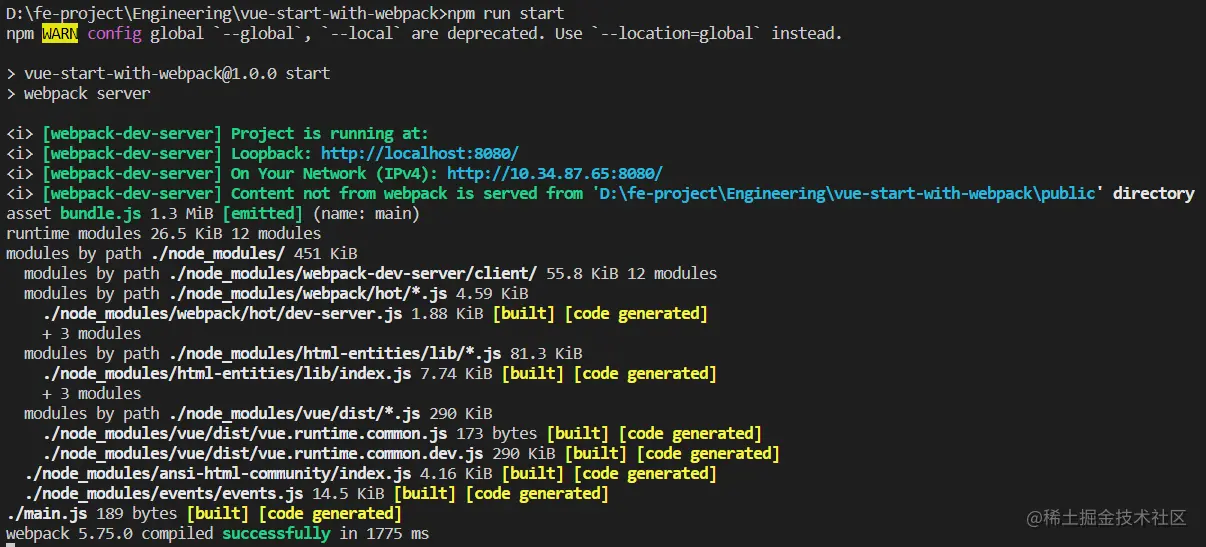Click the webpack-dev-server/client/ path
This screenshot has height=547, width=1206.
(353, 273)
